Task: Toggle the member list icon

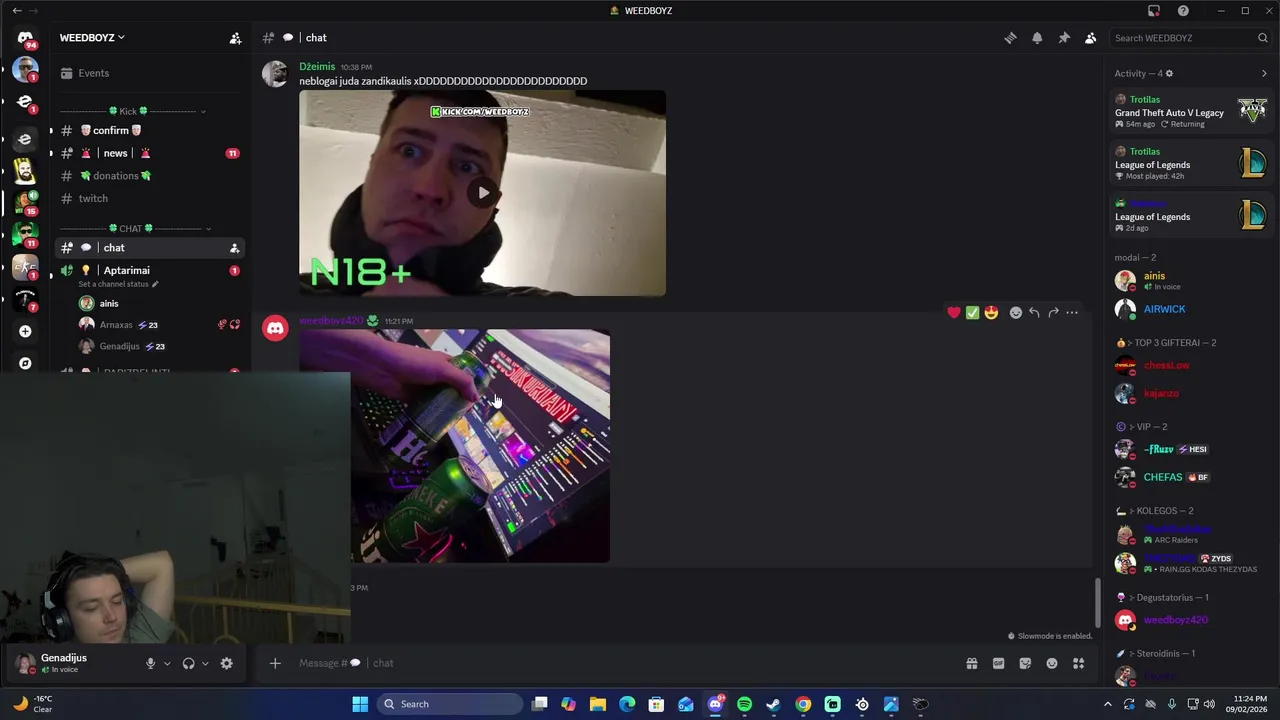Action: pos(1091,38)
